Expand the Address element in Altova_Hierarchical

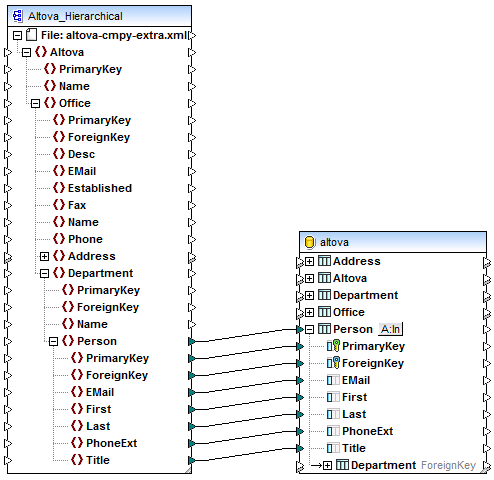(44, 256)
